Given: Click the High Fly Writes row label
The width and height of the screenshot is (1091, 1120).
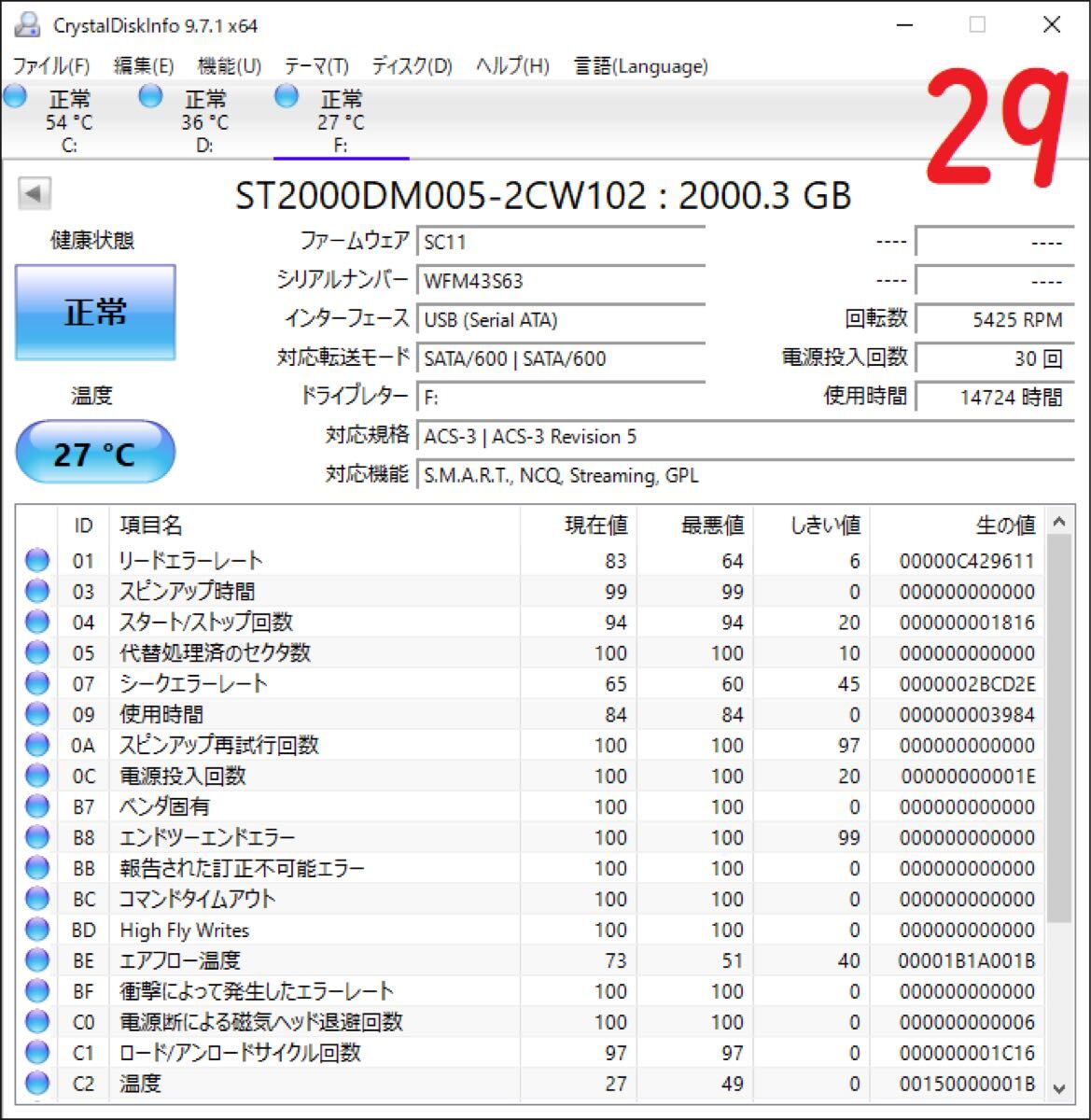Looking at the screenshot, I should [184, 931].
